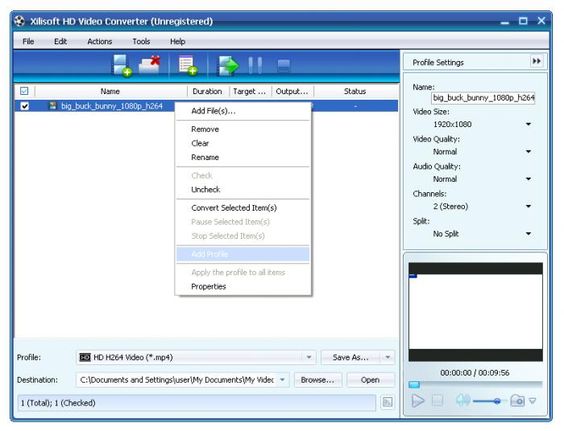Mute the preview volume icon
564x431 pixels.
coord(463,400)
